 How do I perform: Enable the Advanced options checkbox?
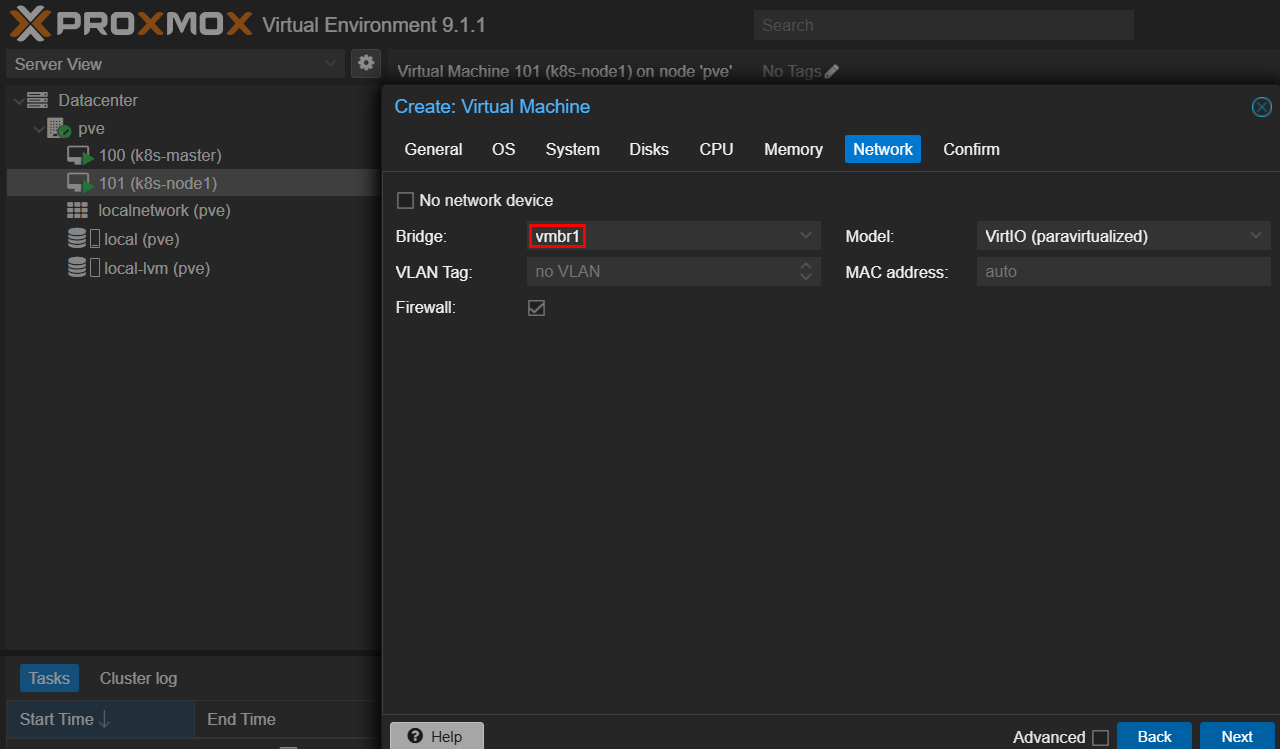coord(1100,738)
